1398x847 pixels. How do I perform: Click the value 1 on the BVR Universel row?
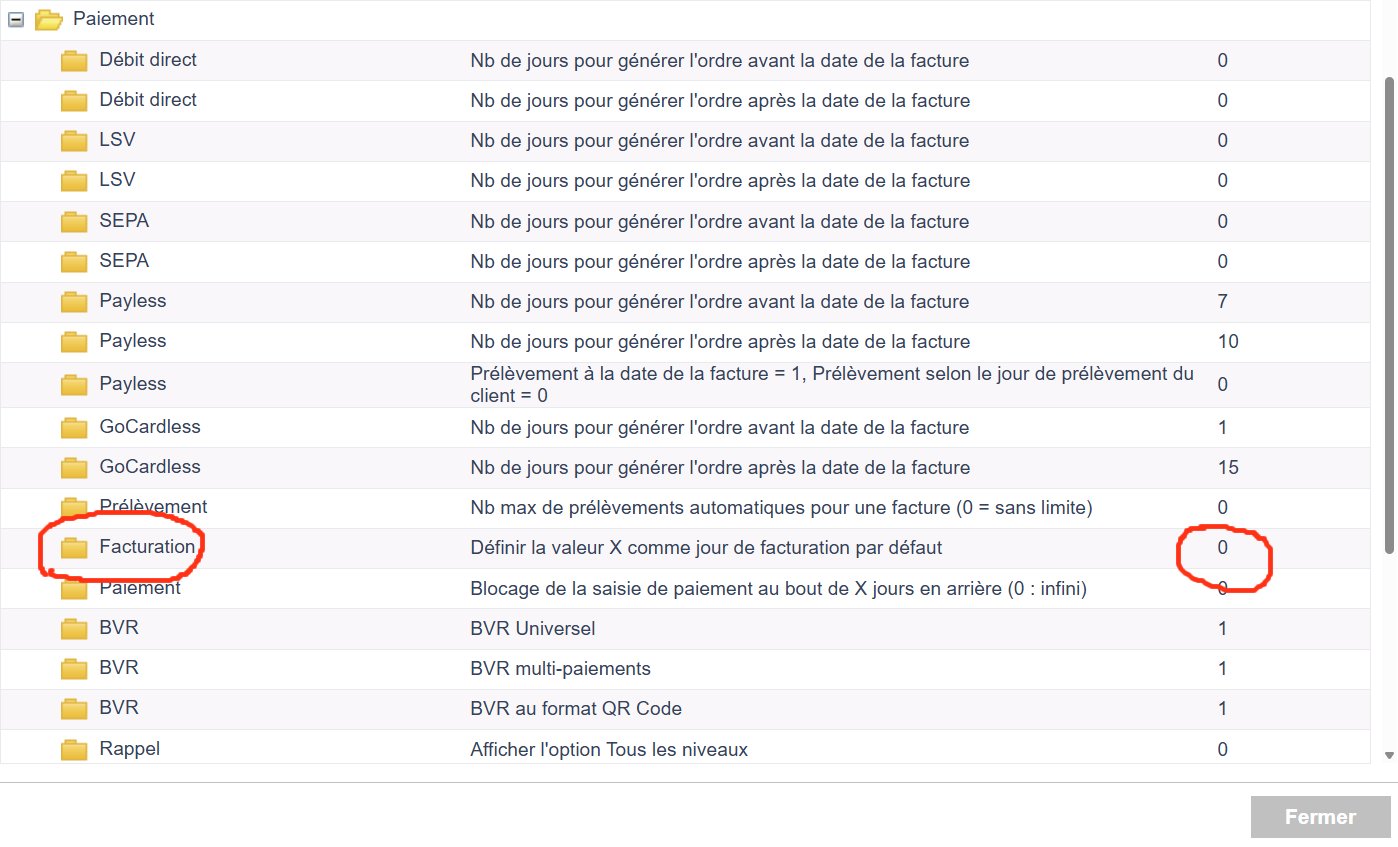(x=1223, y=629)
